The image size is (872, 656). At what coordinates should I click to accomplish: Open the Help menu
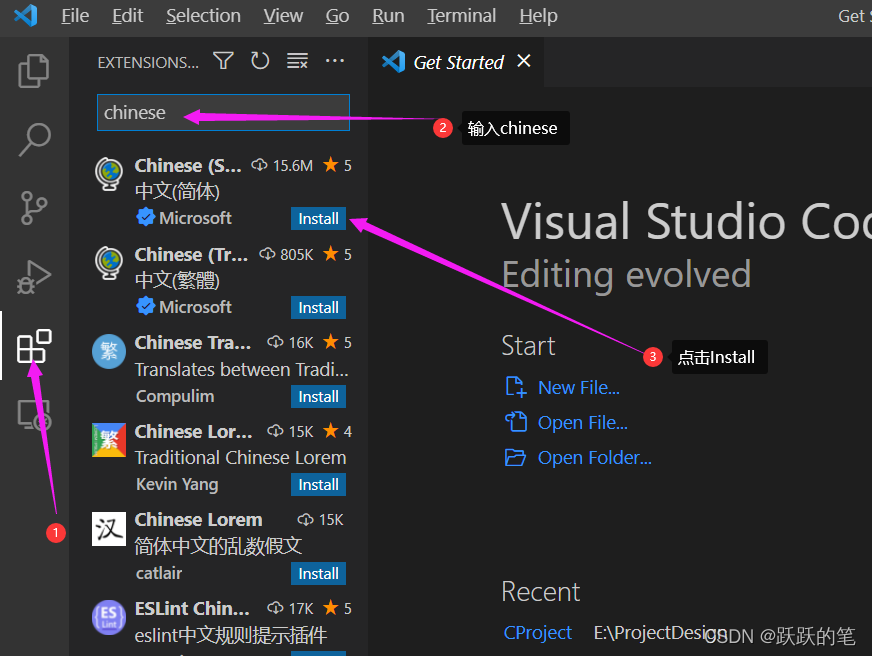pos(538,16)
